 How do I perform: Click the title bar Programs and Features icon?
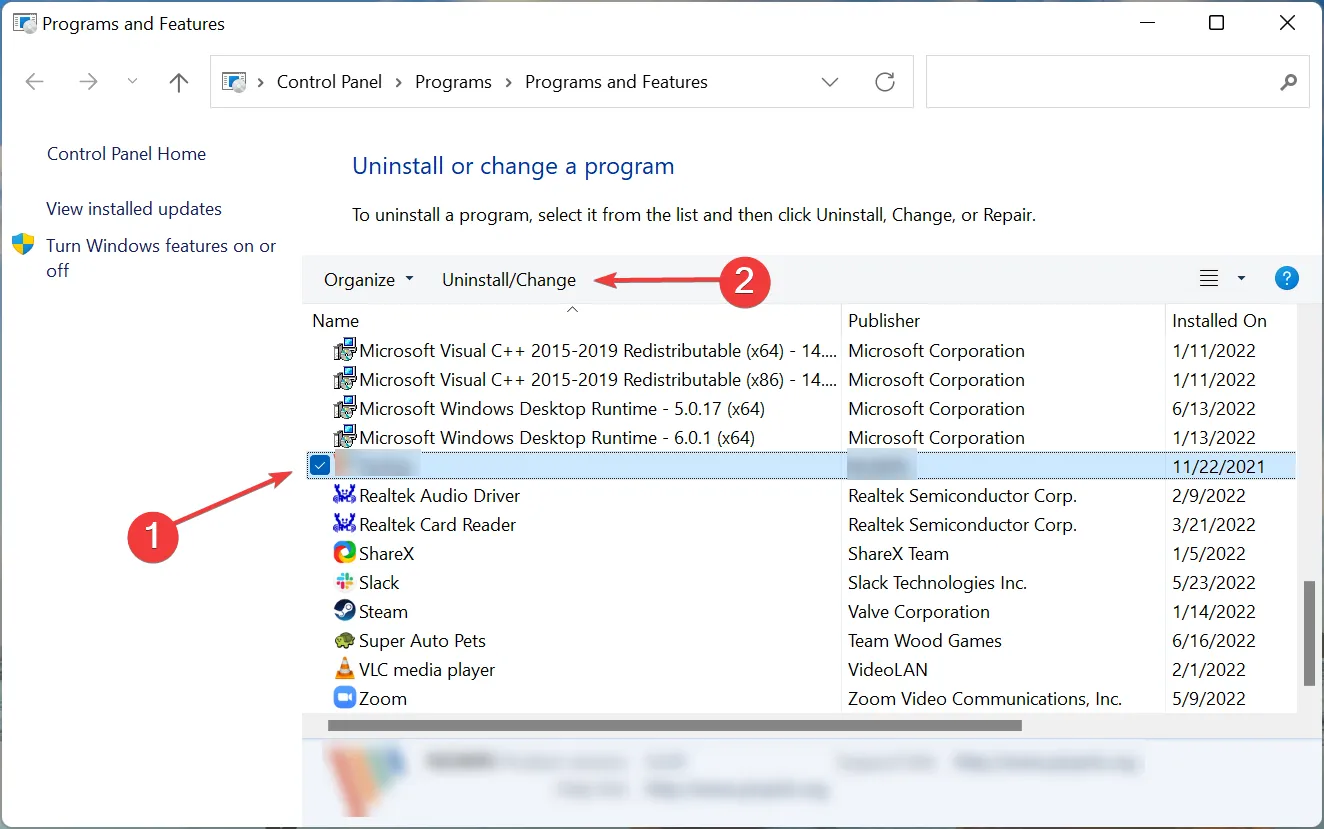(24, 23)
